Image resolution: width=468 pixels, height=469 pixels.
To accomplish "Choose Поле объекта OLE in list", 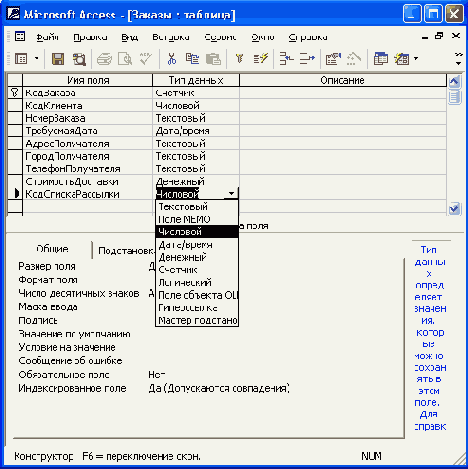I will 197,295.
